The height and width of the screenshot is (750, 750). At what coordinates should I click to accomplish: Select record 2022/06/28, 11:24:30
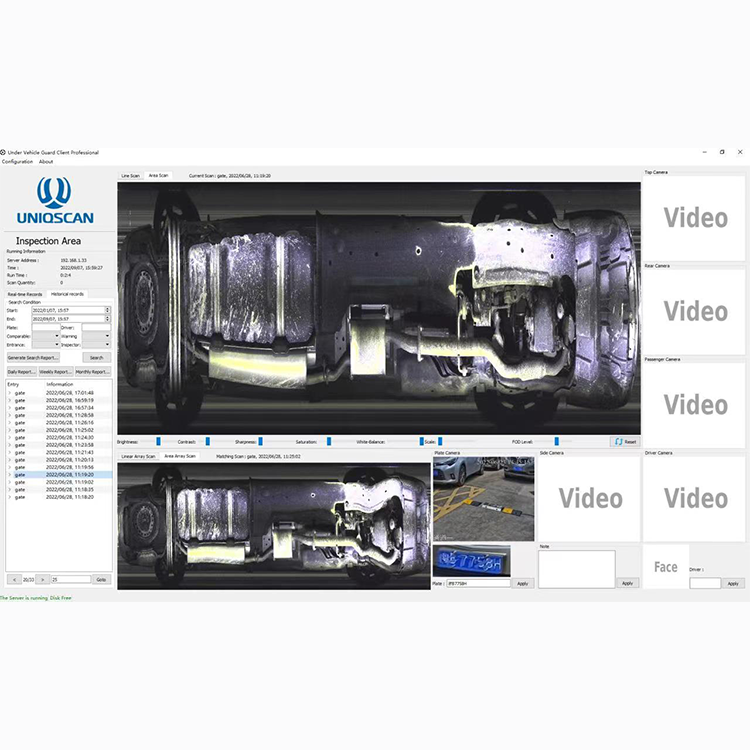tap(59, 438)
